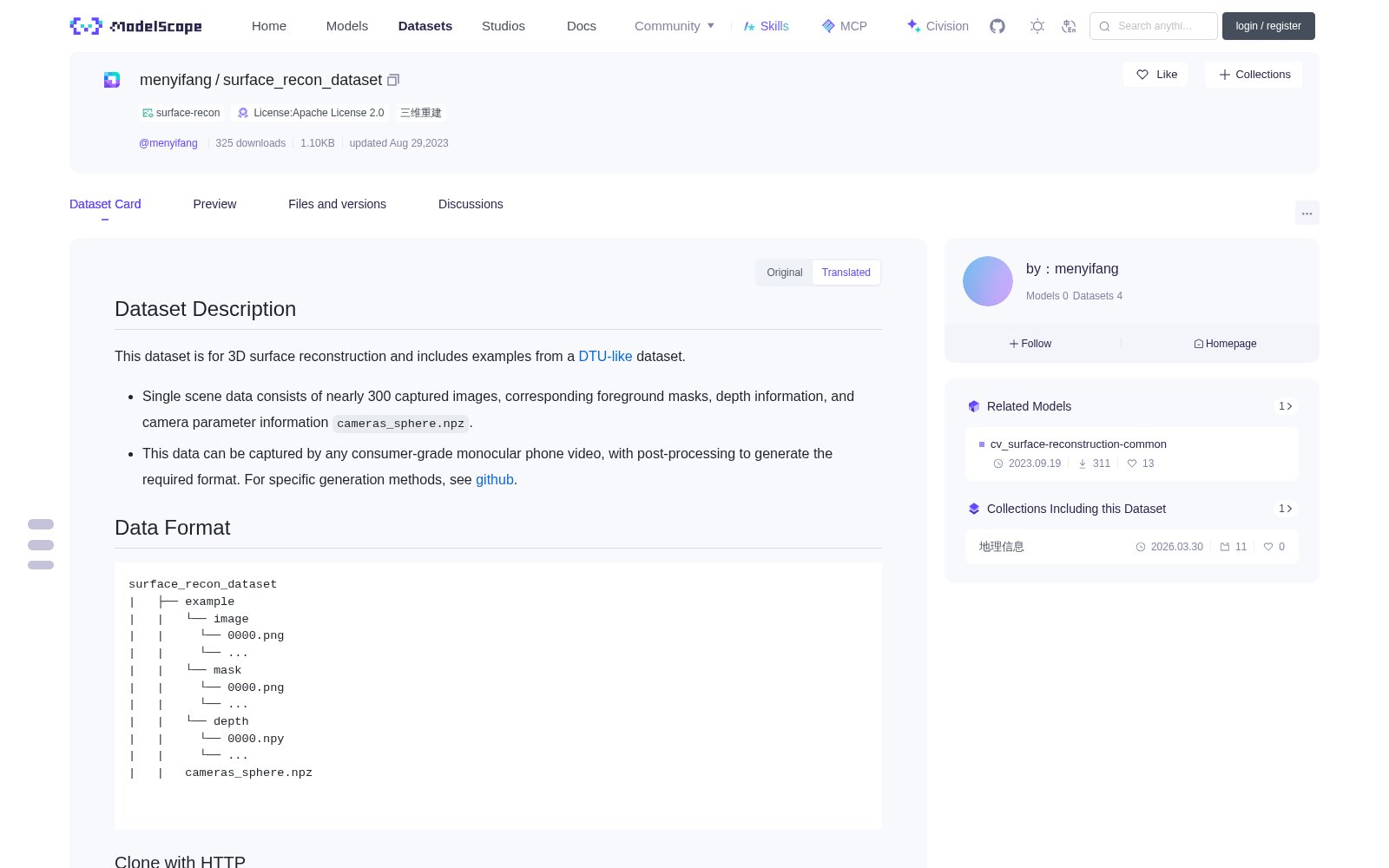Open the Docs menu item
The width and height of the screenshot is (1389, 868).
pos(582,26)
